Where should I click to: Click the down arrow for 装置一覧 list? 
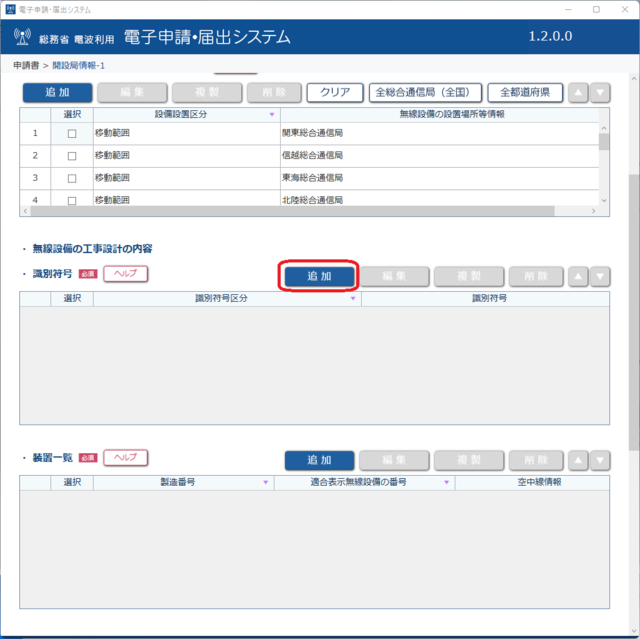[x=600, y=460]
